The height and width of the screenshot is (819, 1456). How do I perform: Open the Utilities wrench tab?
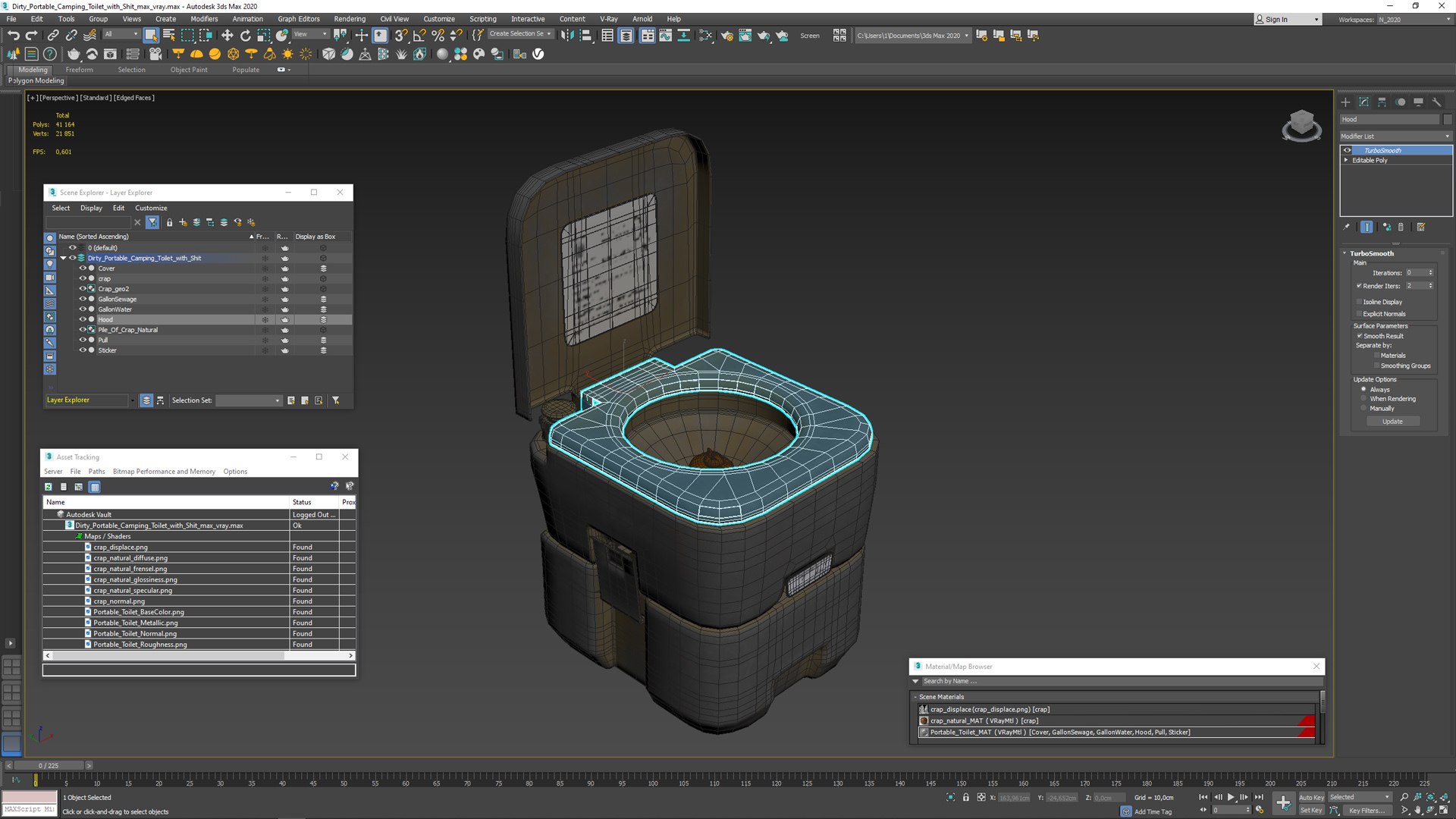[1436, 102]
